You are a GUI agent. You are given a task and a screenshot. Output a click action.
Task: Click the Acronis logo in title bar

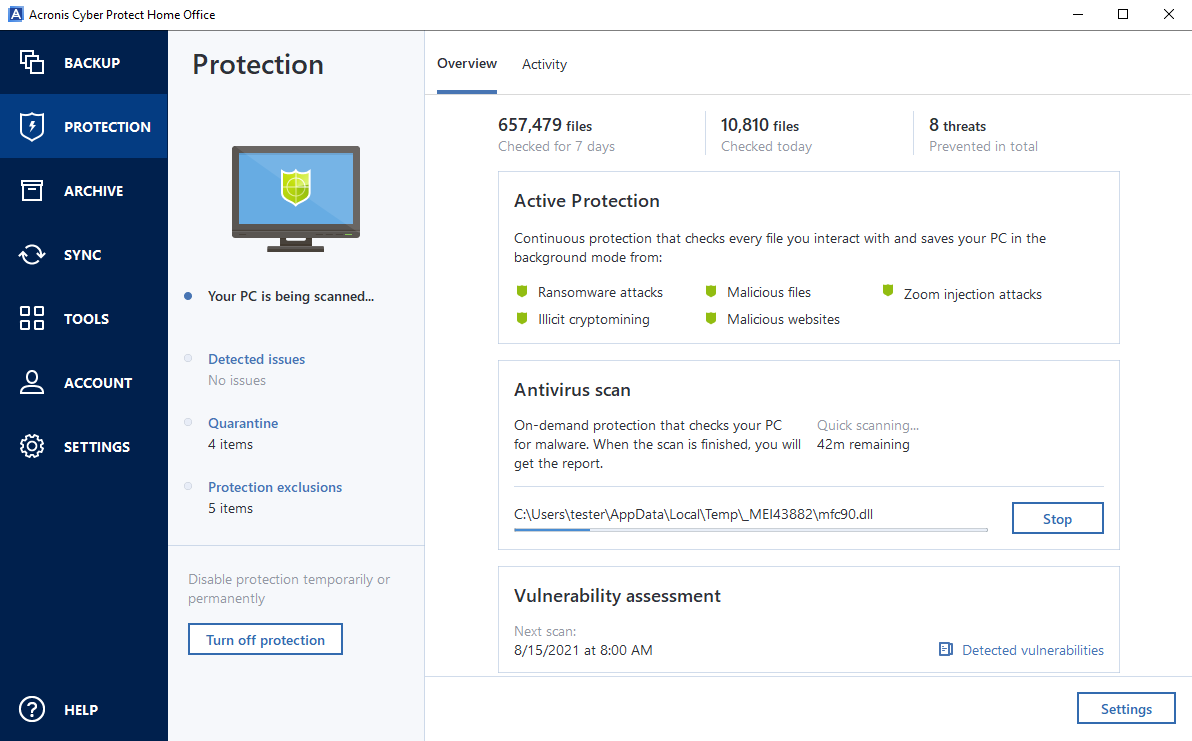15,14
